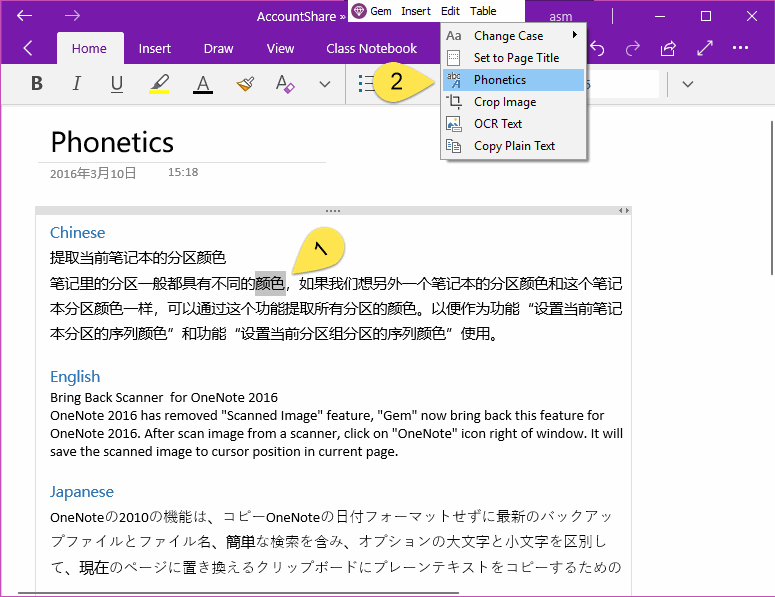Choose Copy Plain Text entry
Image resolution: width=775 pixels, height=597 pixels.
[514, 146]
